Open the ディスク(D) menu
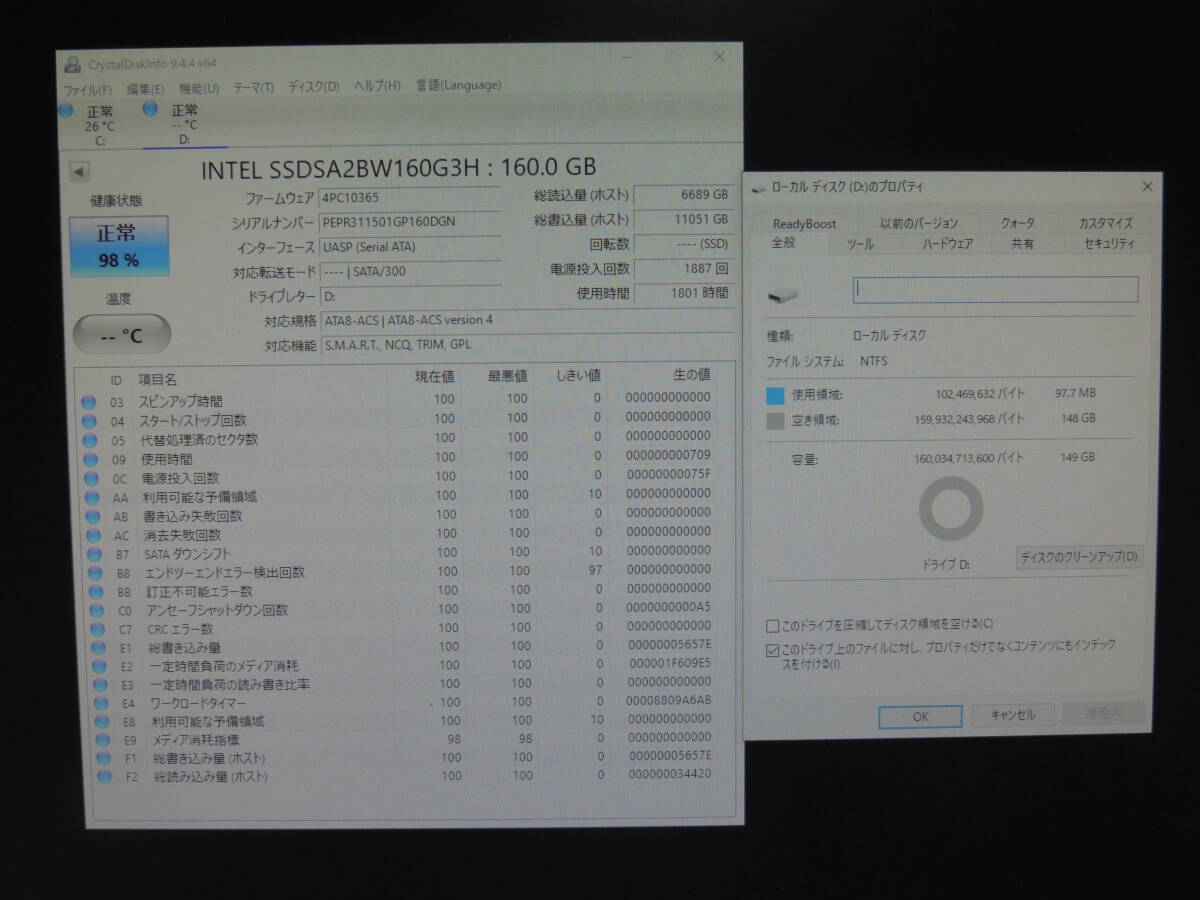This screenshot has height=900, width=1200. pos(314,87)
